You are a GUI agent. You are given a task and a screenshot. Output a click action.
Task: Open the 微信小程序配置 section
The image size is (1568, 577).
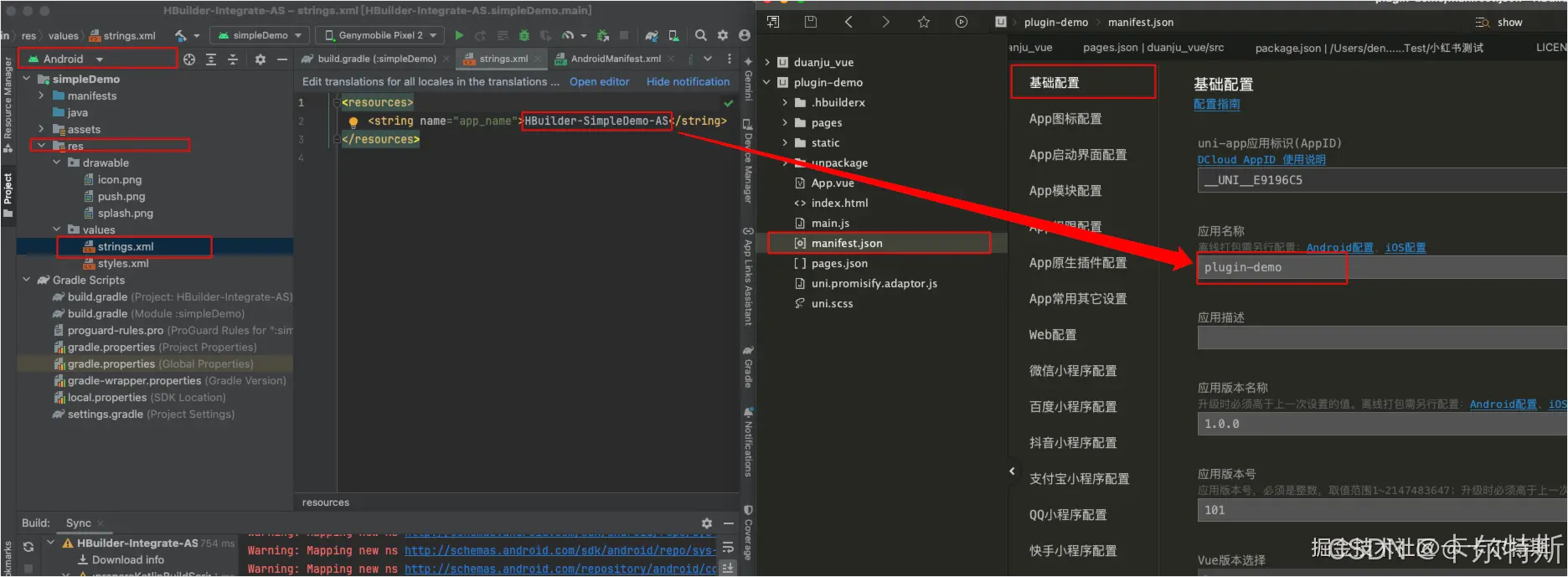pos(1073,371)
